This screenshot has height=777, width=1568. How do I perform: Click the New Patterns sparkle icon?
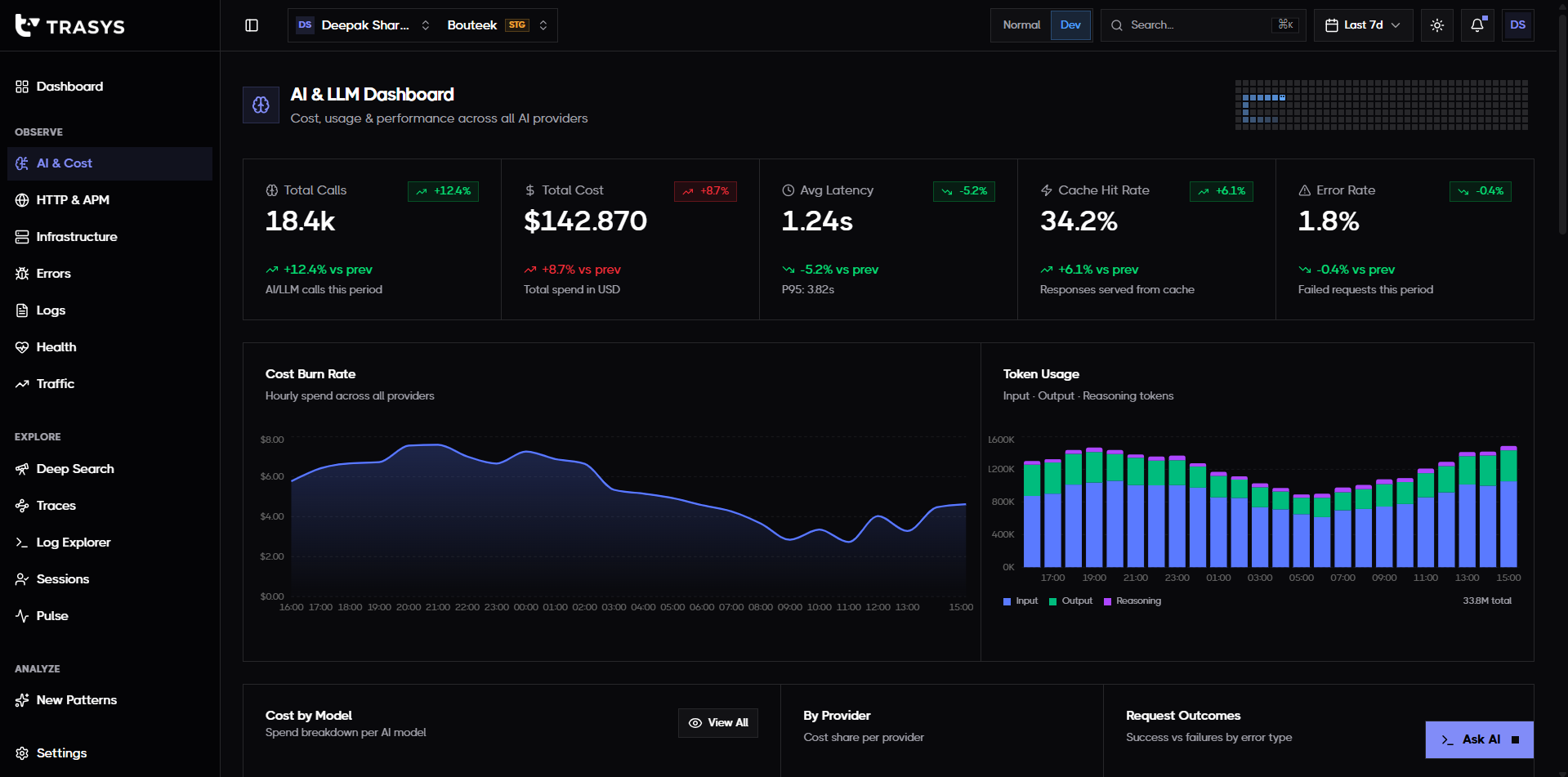pyautogui.click(x=22, y=700)
